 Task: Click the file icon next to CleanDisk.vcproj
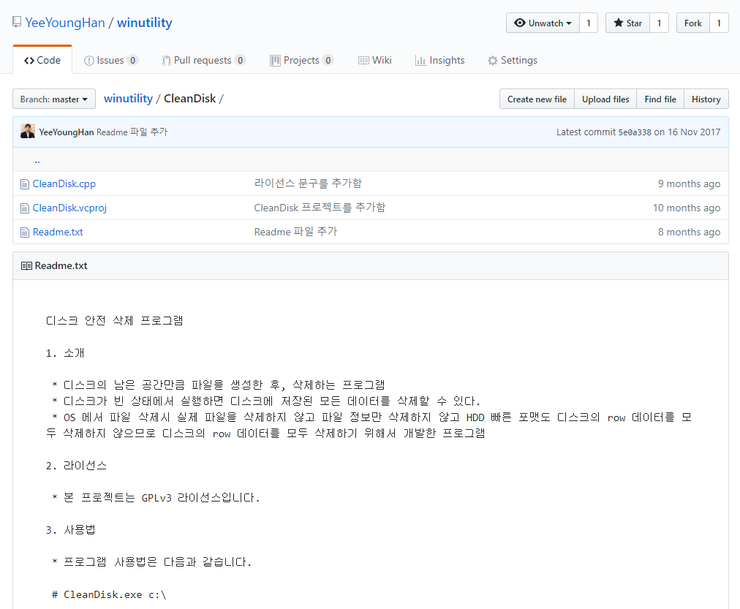tap(25, 208)
